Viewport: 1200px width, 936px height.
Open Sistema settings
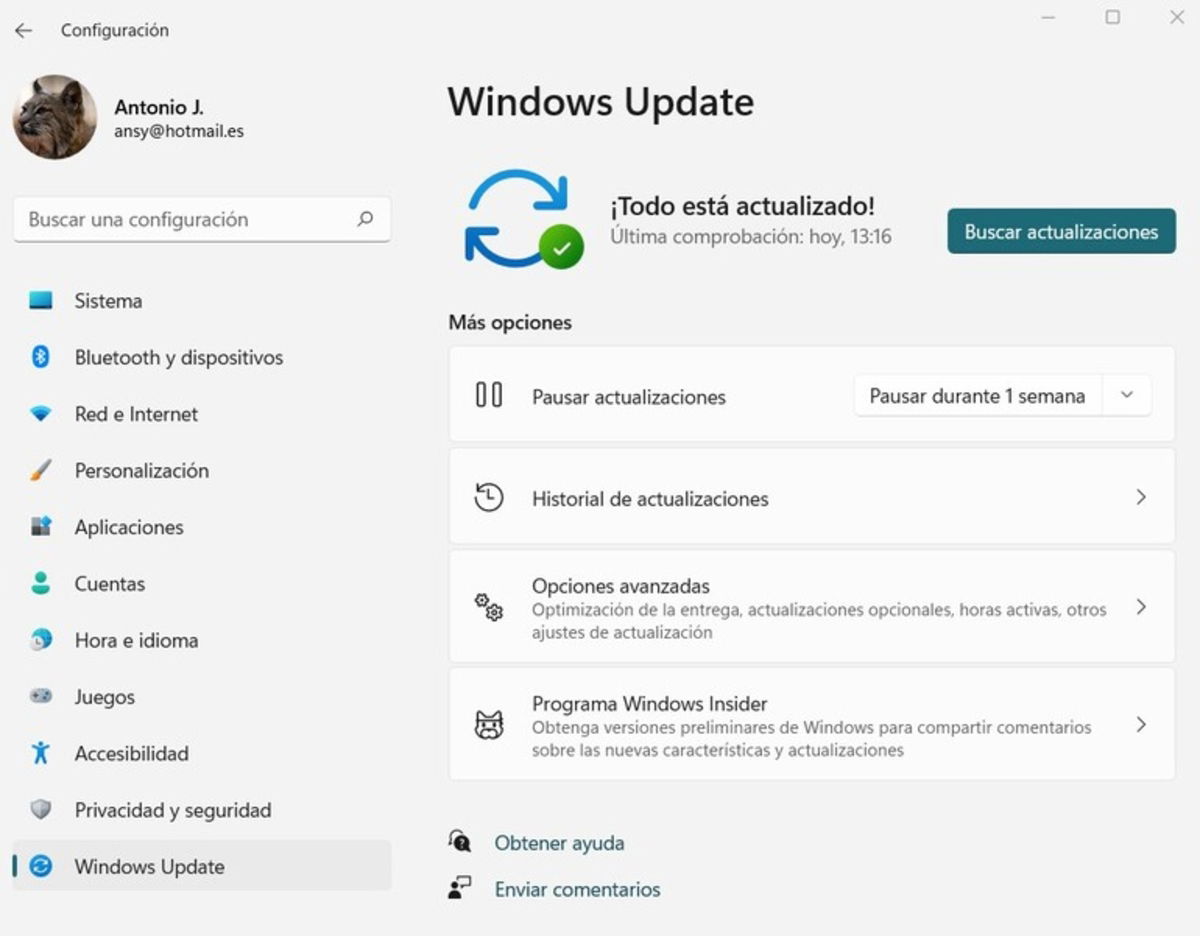(x=202, y=301)
